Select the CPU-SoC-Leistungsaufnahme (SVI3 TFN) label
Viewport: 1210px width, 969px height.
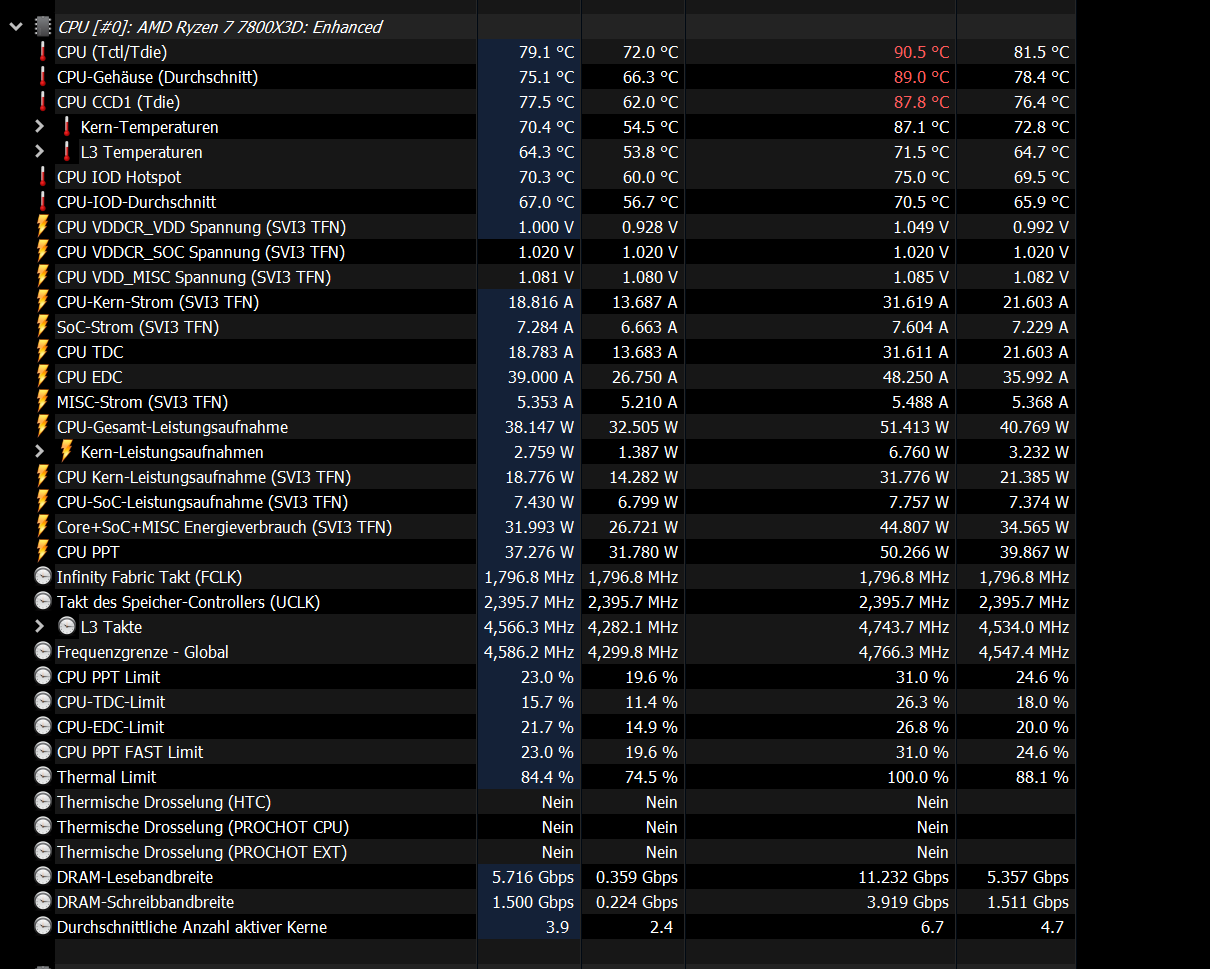(x=202, y=502)
